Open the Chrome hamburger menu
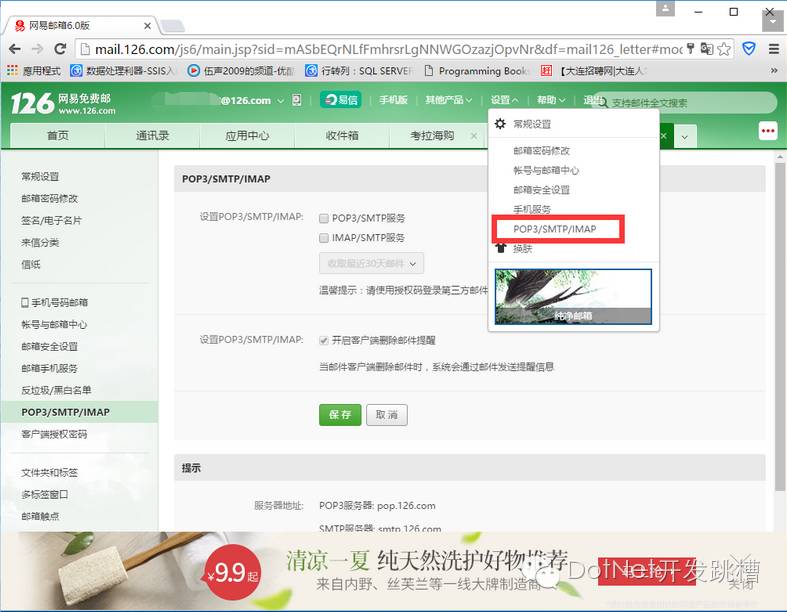Viewport: 787px width, 612px height. [x=773, y=49]
